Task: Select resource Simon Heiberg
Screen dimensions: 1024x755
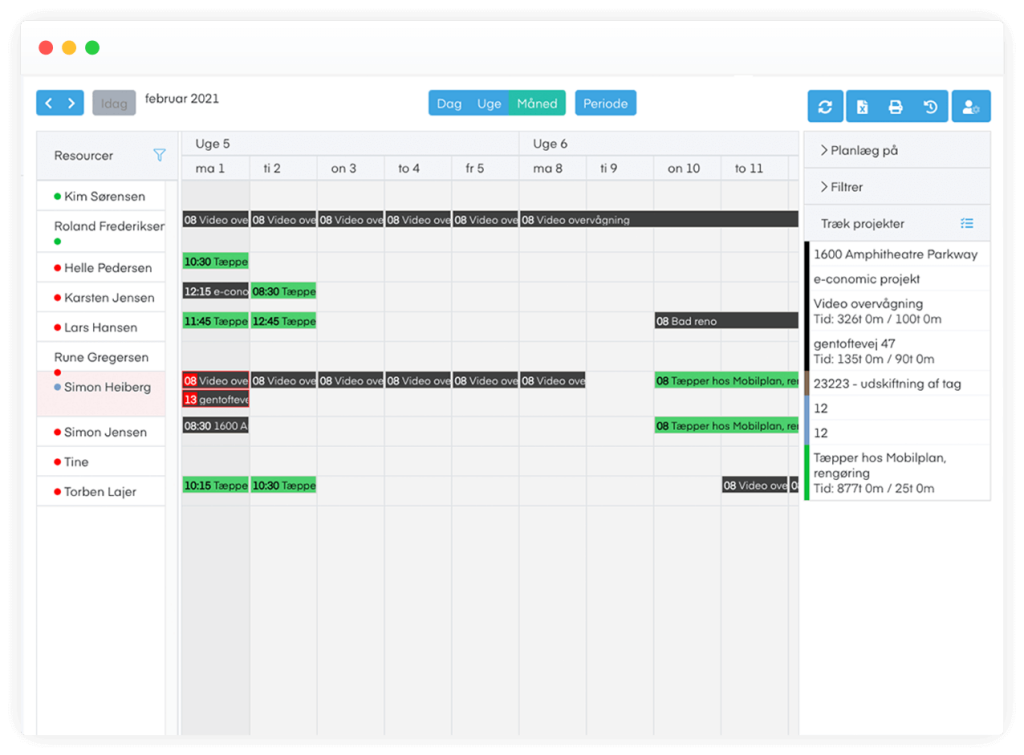Action: (107, 387)
